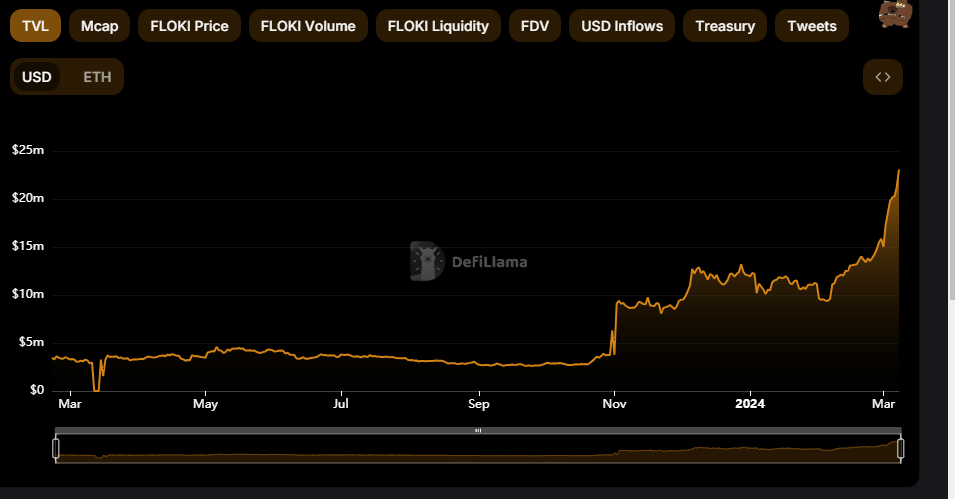955x499 pixels.
Task: Toggle the FDV series
Action: [535, 26]
